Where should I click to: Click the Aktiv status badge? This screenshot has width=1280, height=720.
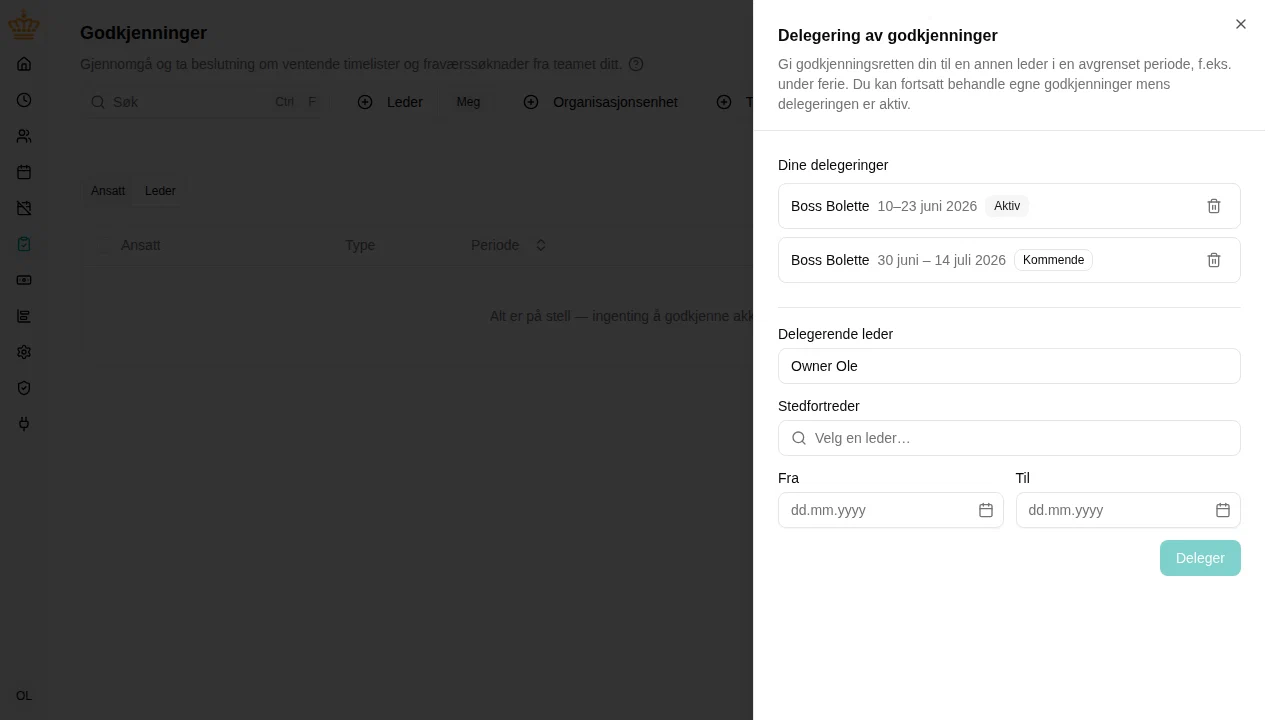1007,206
